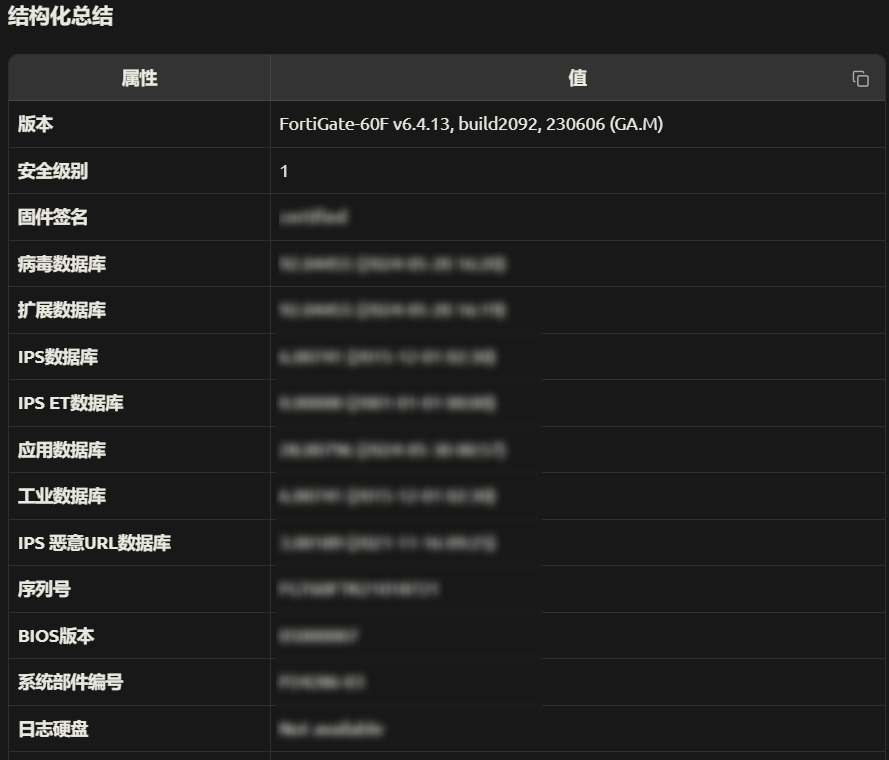Click the 系统部件编号 row label
Screen dimensions: 889x760
tap(70, 682)
